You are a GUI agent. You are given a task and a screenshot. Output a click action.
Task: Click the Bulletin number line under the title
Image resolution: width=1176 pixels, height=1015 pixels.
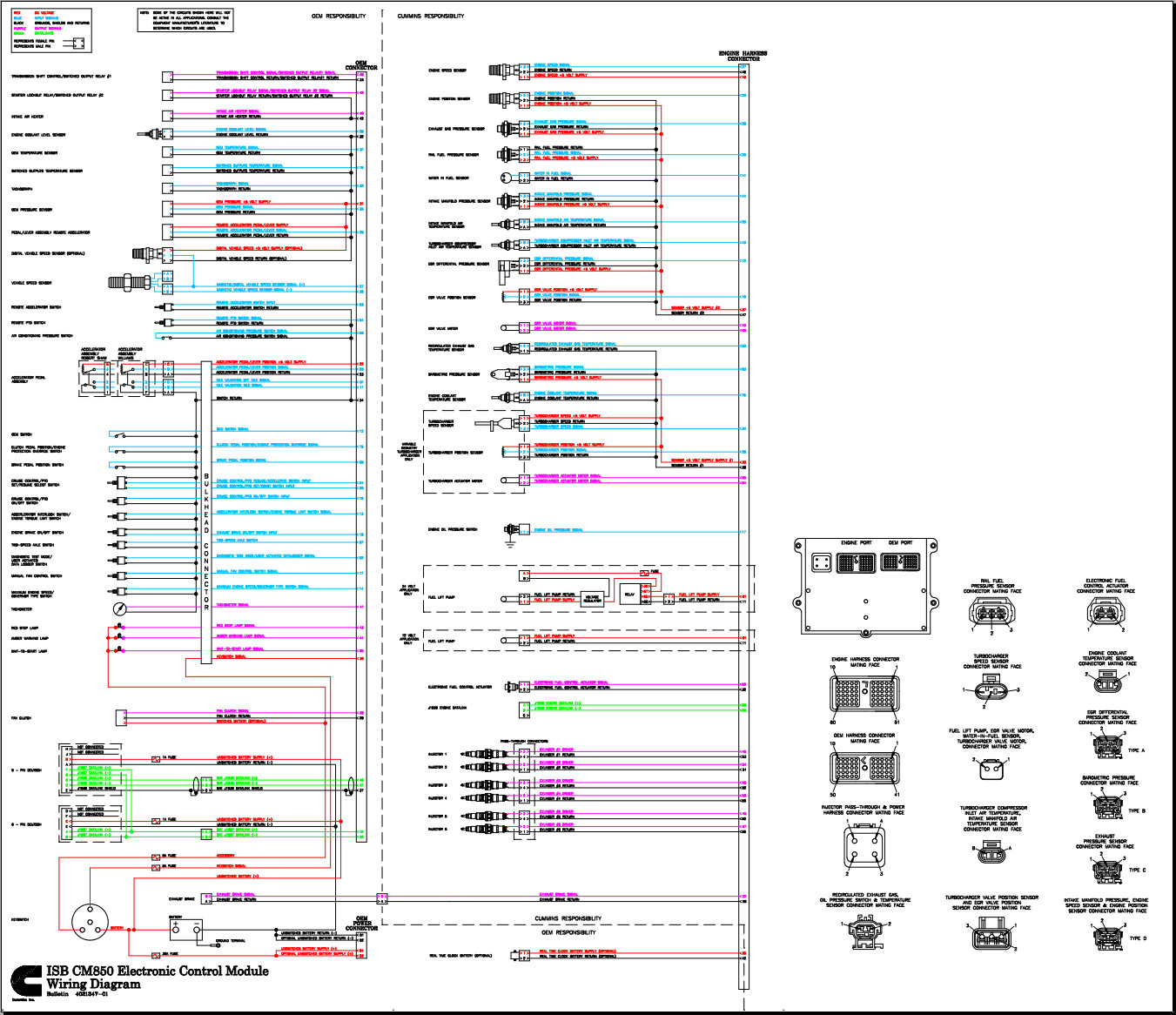pyautogui.click(x=77, y=993)
